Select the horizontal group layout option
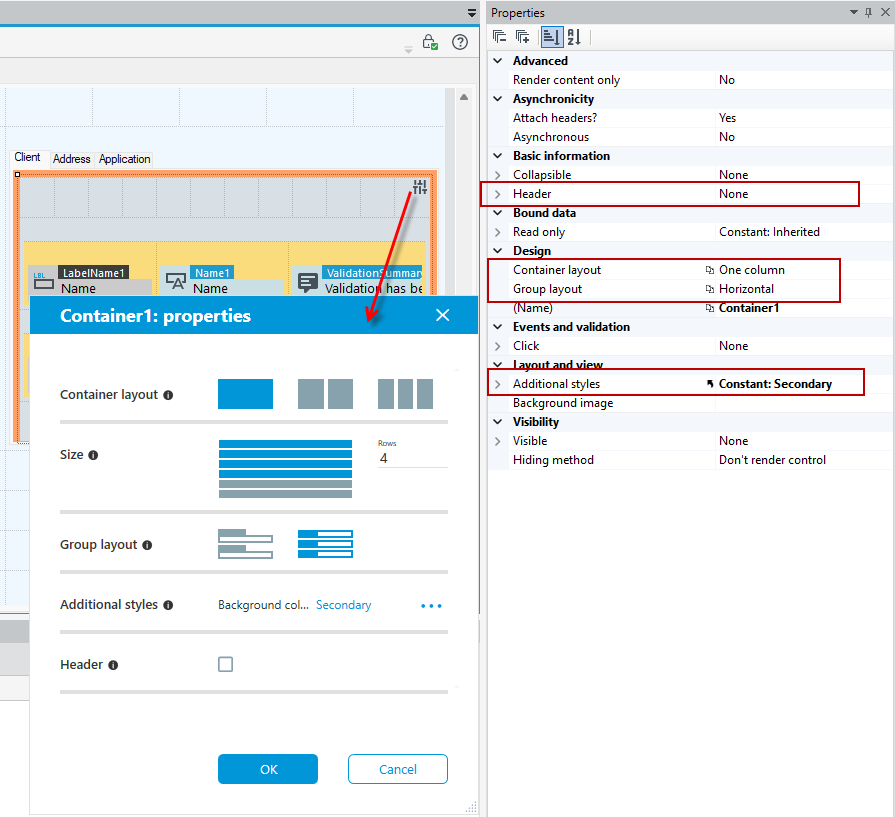This screenshot has width=895, height=817. [x=325, y=544]
